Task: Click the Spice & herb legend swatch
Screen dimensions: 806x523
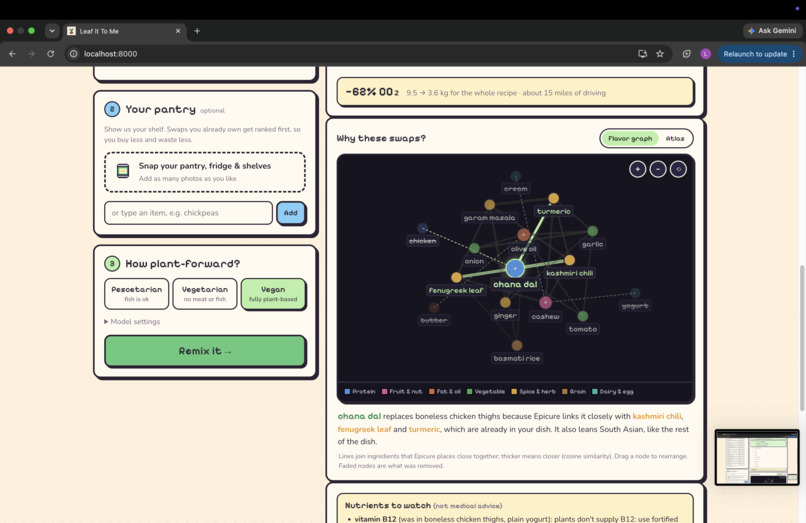Action: click(x=514, y=391)
